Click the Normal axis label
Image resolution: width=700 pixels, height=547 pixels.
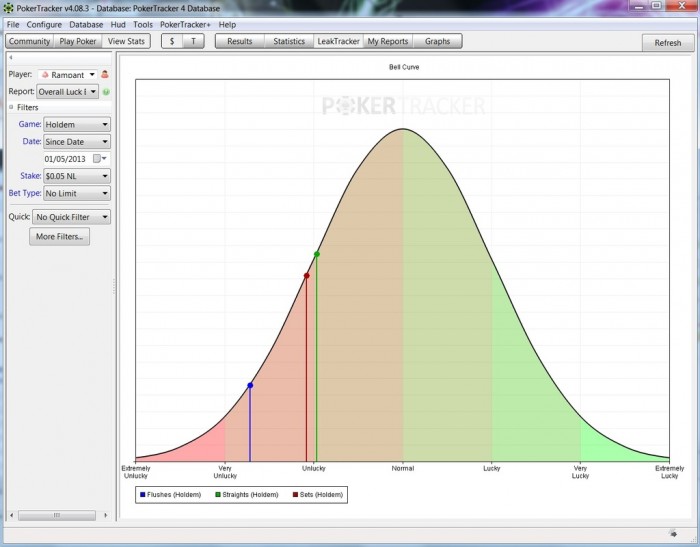click(403, 468)
